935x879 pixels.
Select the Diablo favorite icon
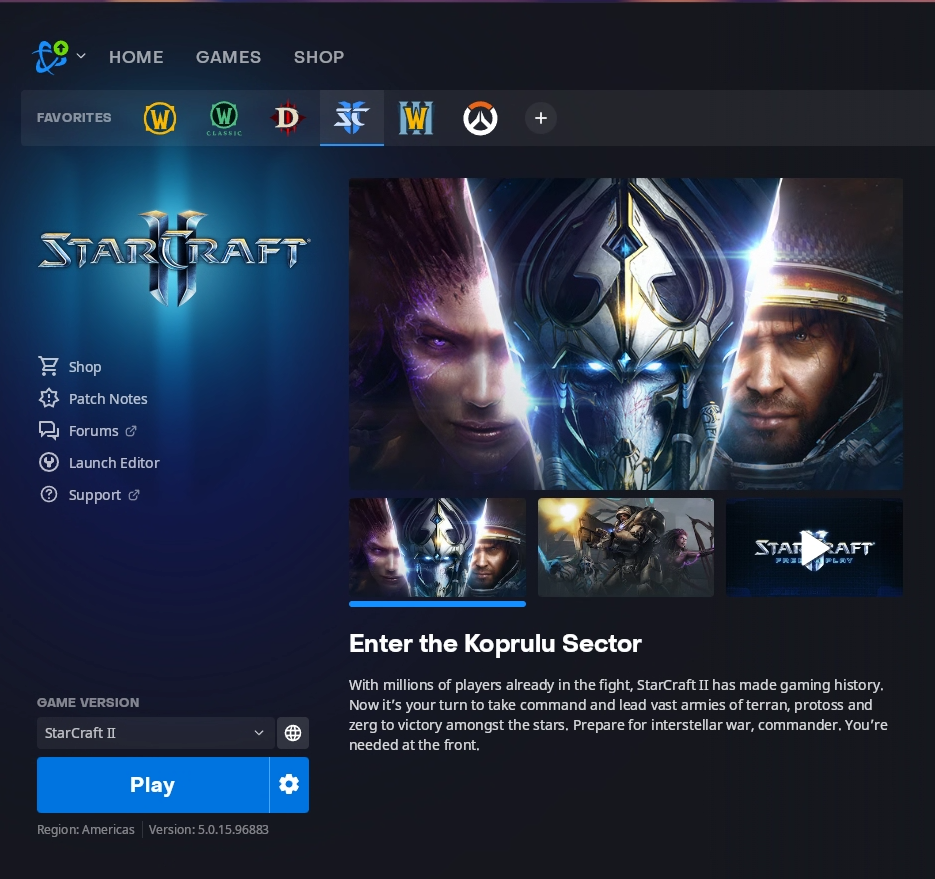(287, 118)
